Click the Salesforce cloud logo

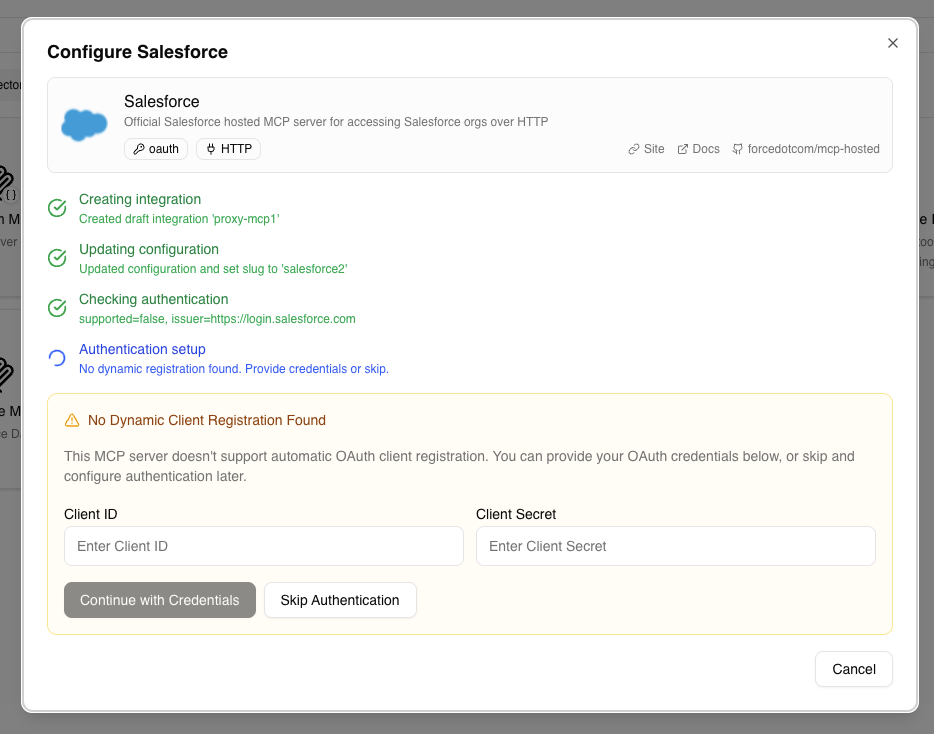(x=84, y=125)
